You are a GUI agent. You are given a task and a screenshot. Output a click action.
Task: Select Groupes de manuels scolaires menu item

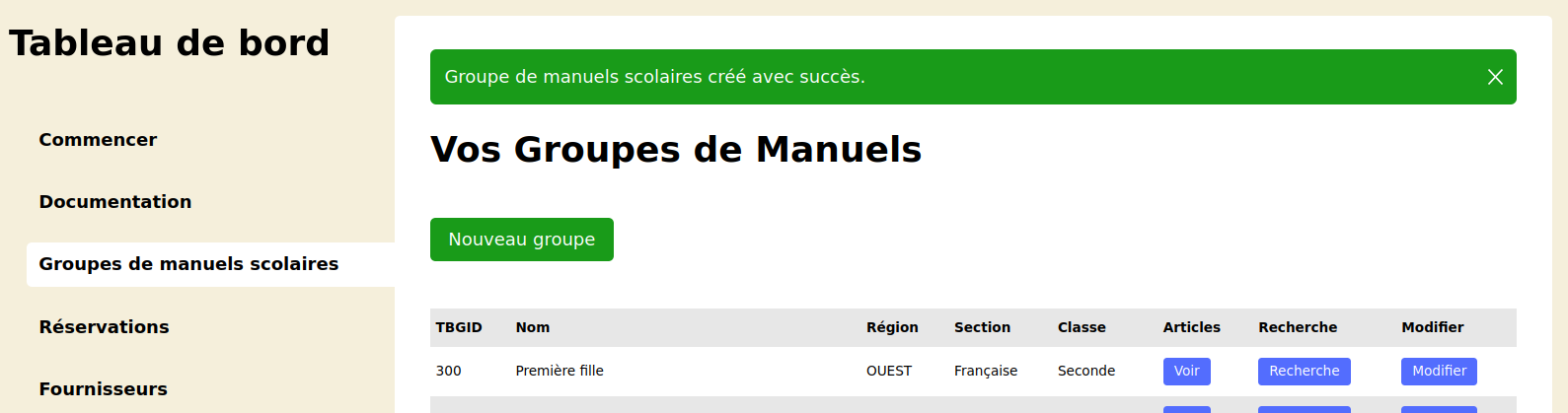(188, 264)
